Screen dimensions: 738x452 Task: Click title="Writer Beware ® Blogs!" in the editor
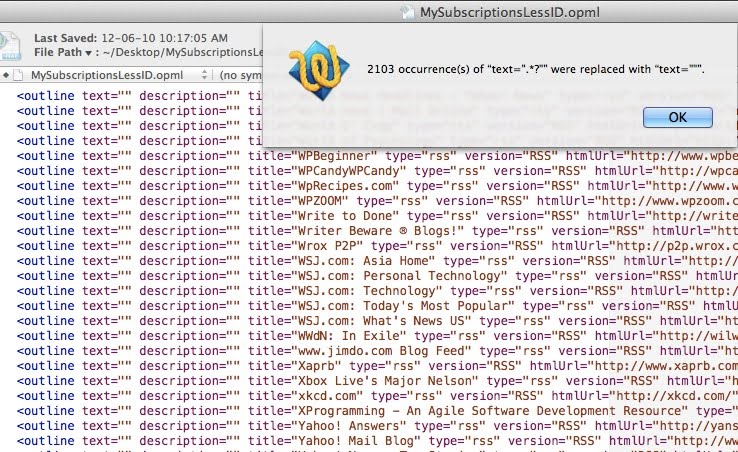[356, 231]
